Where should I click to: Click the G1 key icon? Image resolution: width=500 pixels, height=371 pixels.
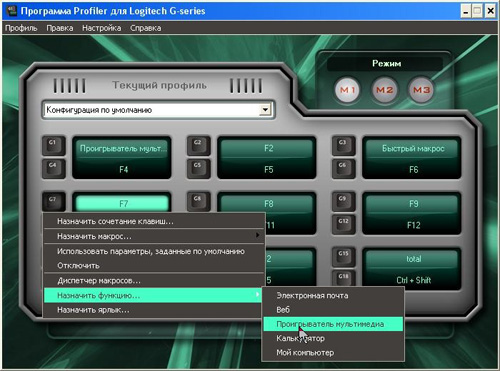click(53, 145)
